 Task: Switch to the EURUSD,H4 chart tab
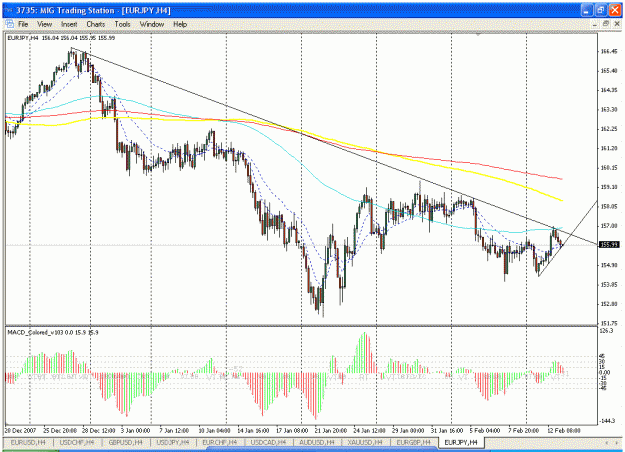pyautogui.click(x=28, y=442)
